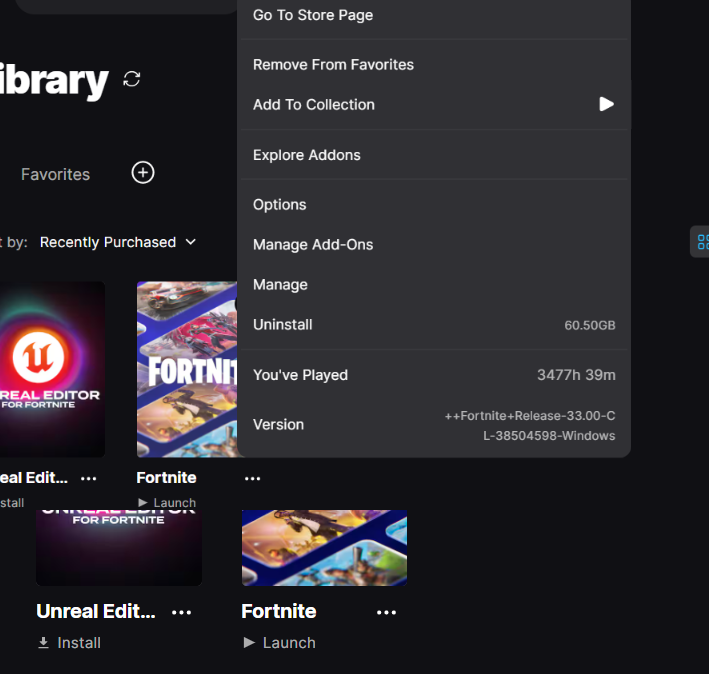The height and width of the screenshot is (674, 709).
Task: Click the refresh icon beside the Library heading
Action: point(132,79)
